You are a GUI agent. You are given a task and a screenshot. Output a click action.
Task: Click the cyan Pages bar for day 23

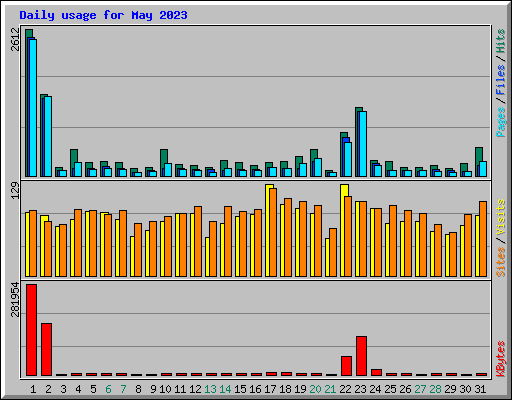(363, 144)
